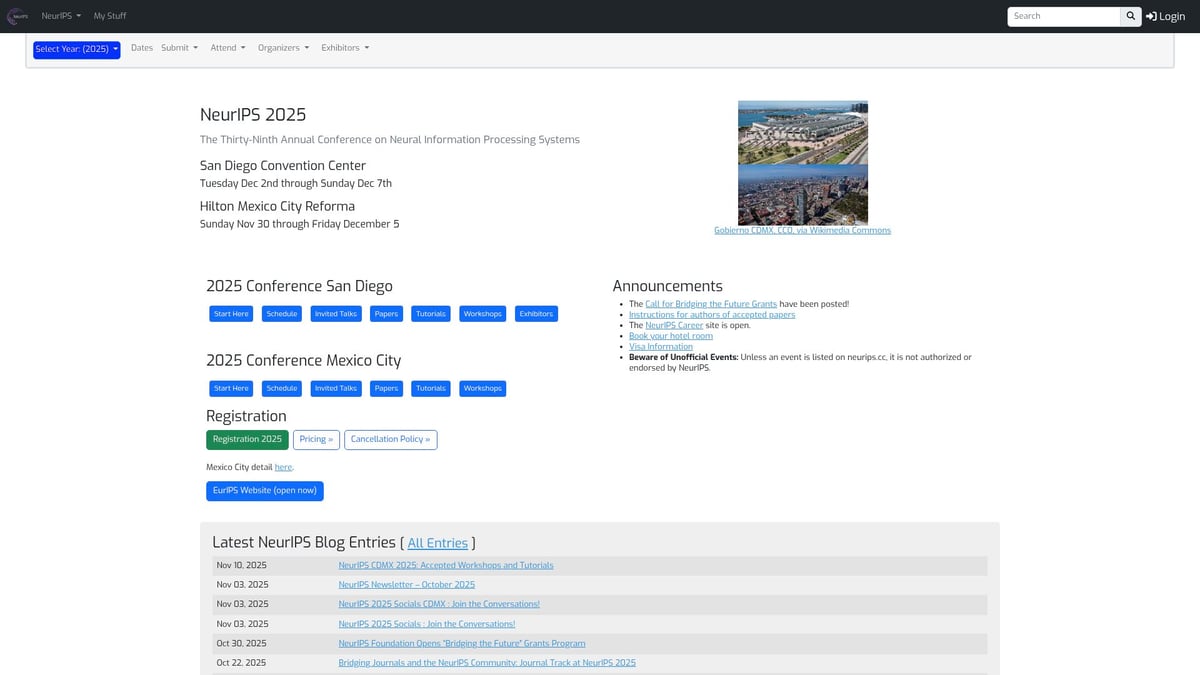Select My Stuff in the top bar
The image size is (1200, 675).
point(109,15)
